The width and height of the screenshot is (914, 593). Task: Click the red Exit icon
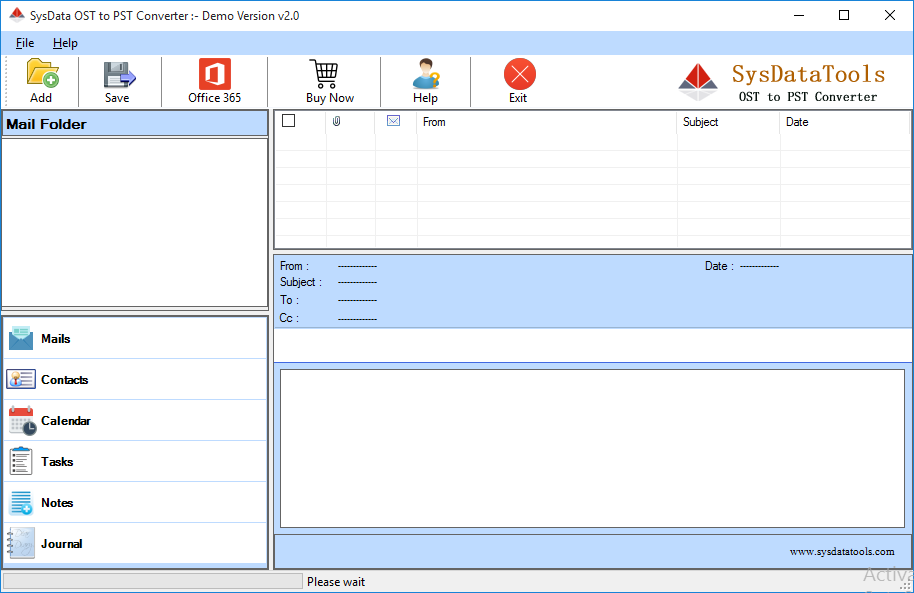pyautogui.click(x=519, y=74)
